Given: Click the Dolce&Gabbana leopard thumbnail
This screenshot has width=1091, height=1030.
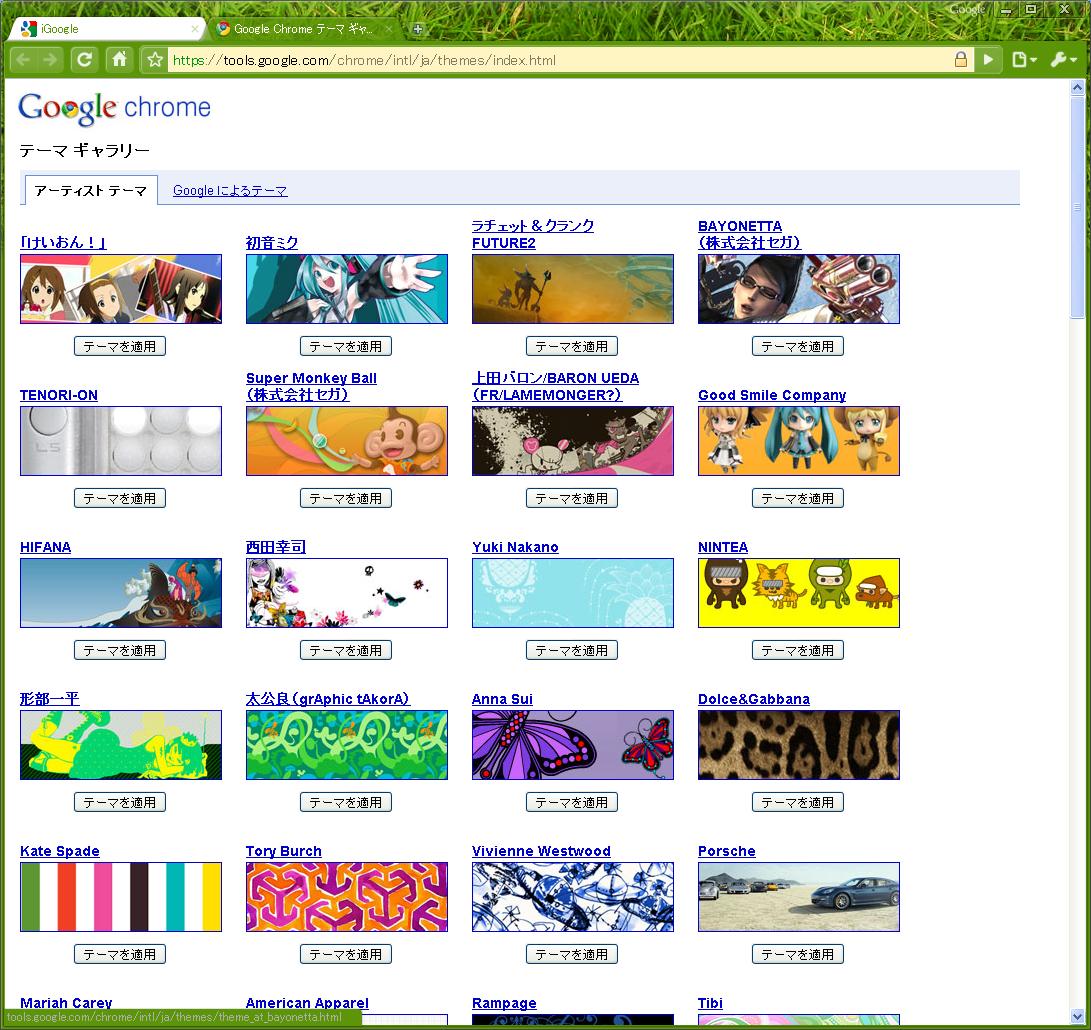Looking at the screenshot, I should 799,745.
